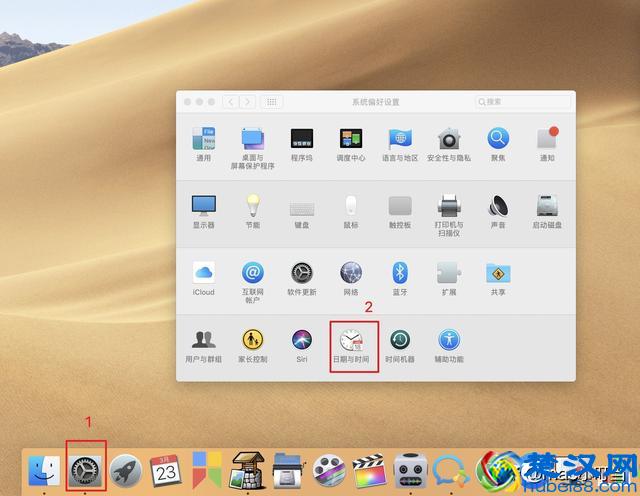Viewport: 640px width, 496px height.
Task: Open Software Update (软件更新) pane
Action: tap(302, 278)
